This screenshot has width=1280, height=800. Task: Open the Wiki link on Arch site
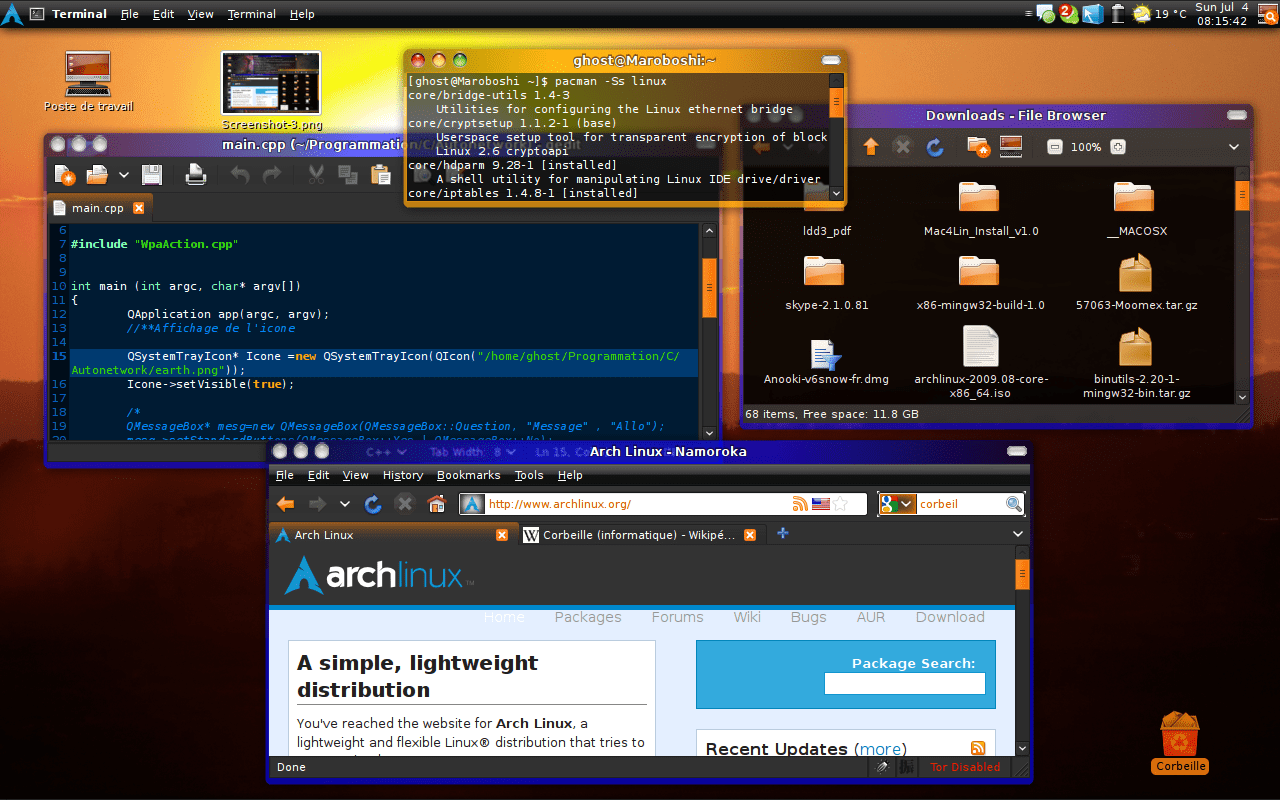pos(747,617)
